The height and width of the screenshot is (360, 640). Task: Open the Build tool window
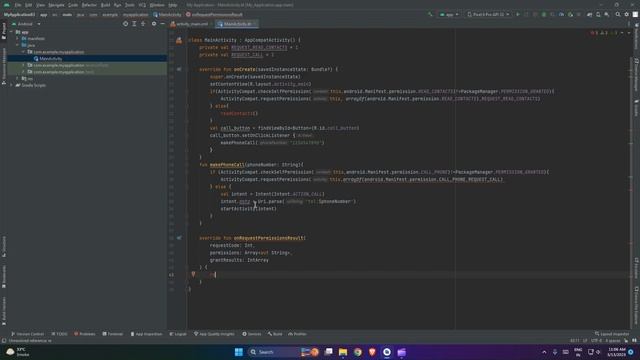tap(275, 334)
